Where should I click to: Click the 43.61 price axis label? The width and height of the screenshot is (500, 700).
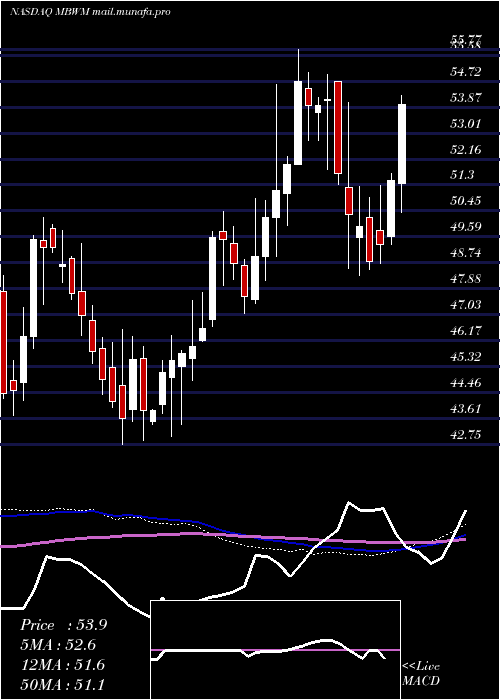pos(466,408)
